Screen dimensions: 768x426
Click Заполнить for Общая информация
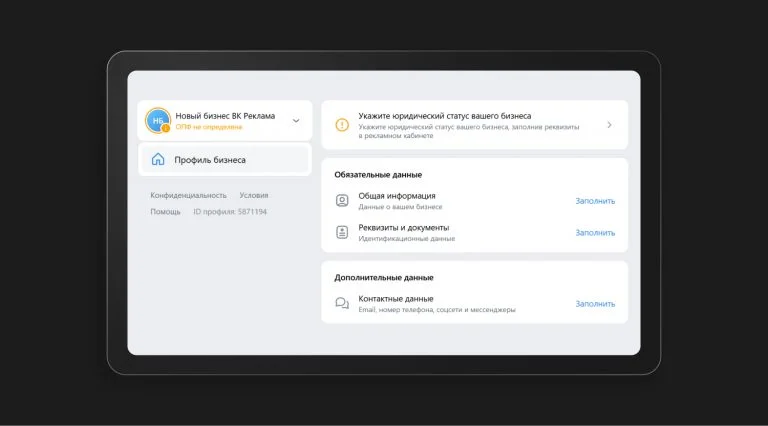pos(595,201)
